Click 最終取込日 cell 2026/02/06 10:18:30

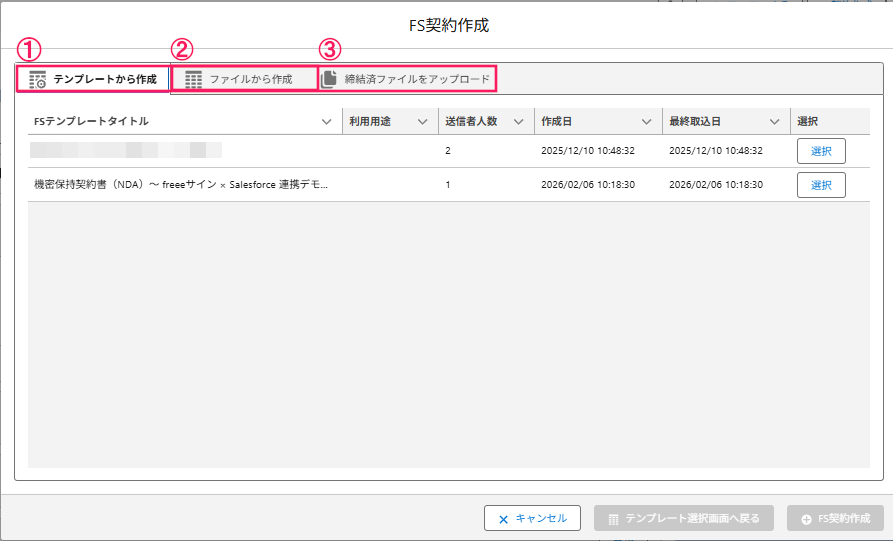coord(716,185)
